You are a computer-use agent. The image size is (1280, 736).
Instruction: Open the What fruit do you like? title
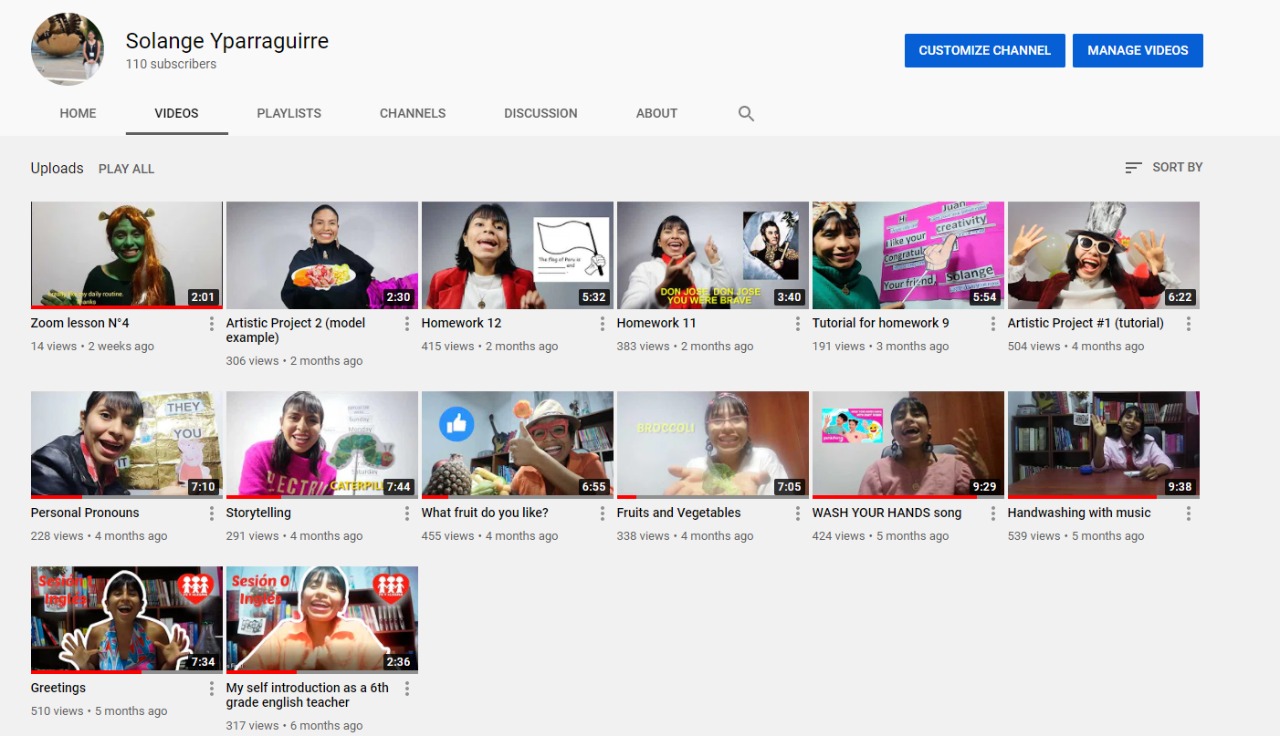pyautogui.click(x=485, y=513)
